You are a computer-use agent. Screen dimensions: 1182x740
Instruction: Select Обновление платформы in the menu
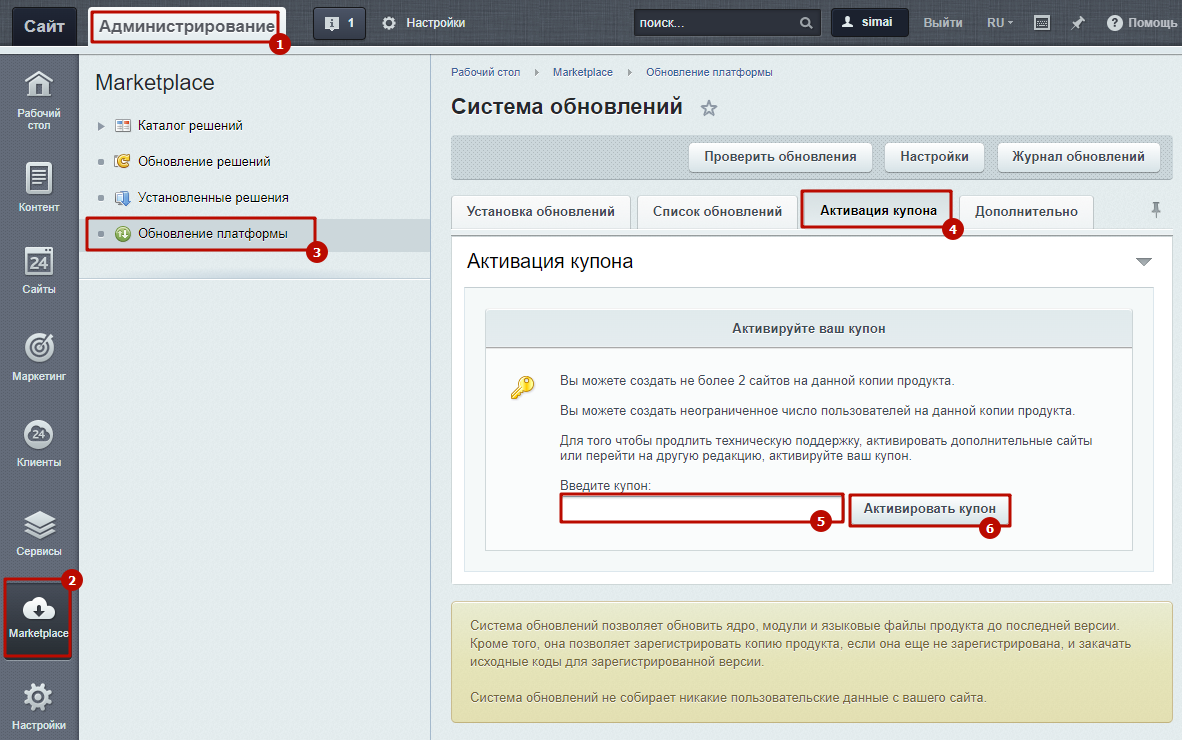pyautogui.click(x=213, y=234)
